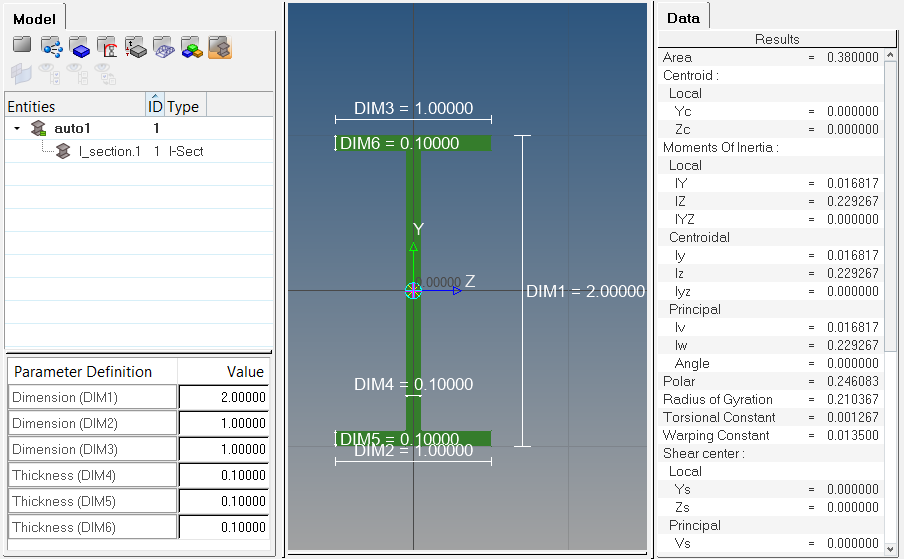
Task: Switch to the Data tab
Action: [684, 18]
